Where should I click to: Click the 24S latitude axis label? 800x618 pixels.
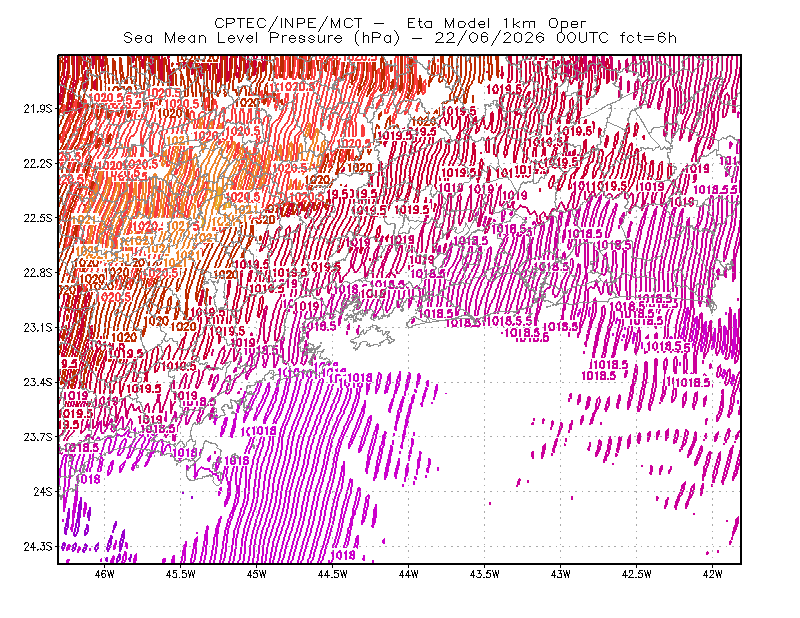[x=43, y=492]
